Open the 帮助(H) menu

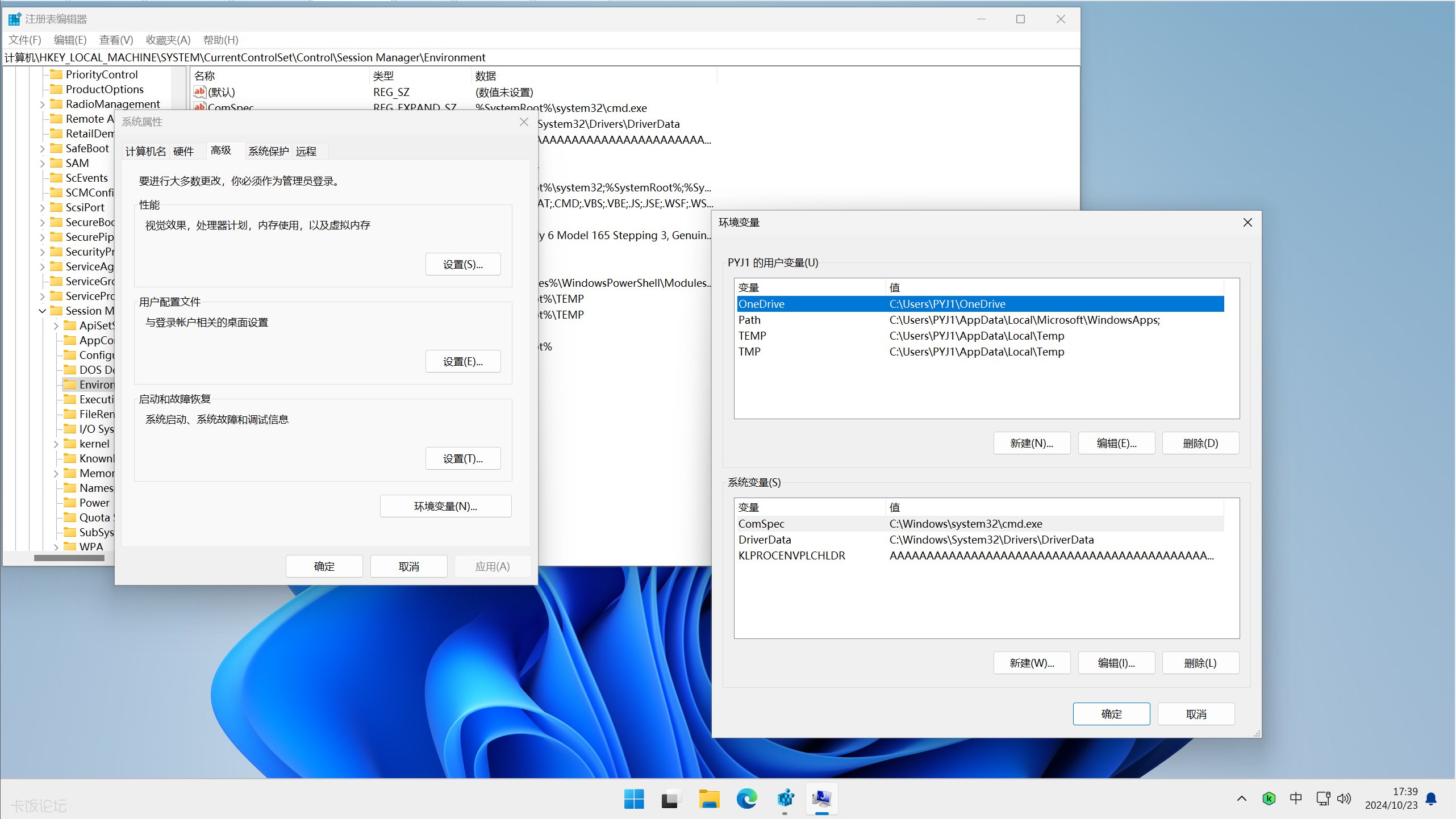(x=221, y=40)
